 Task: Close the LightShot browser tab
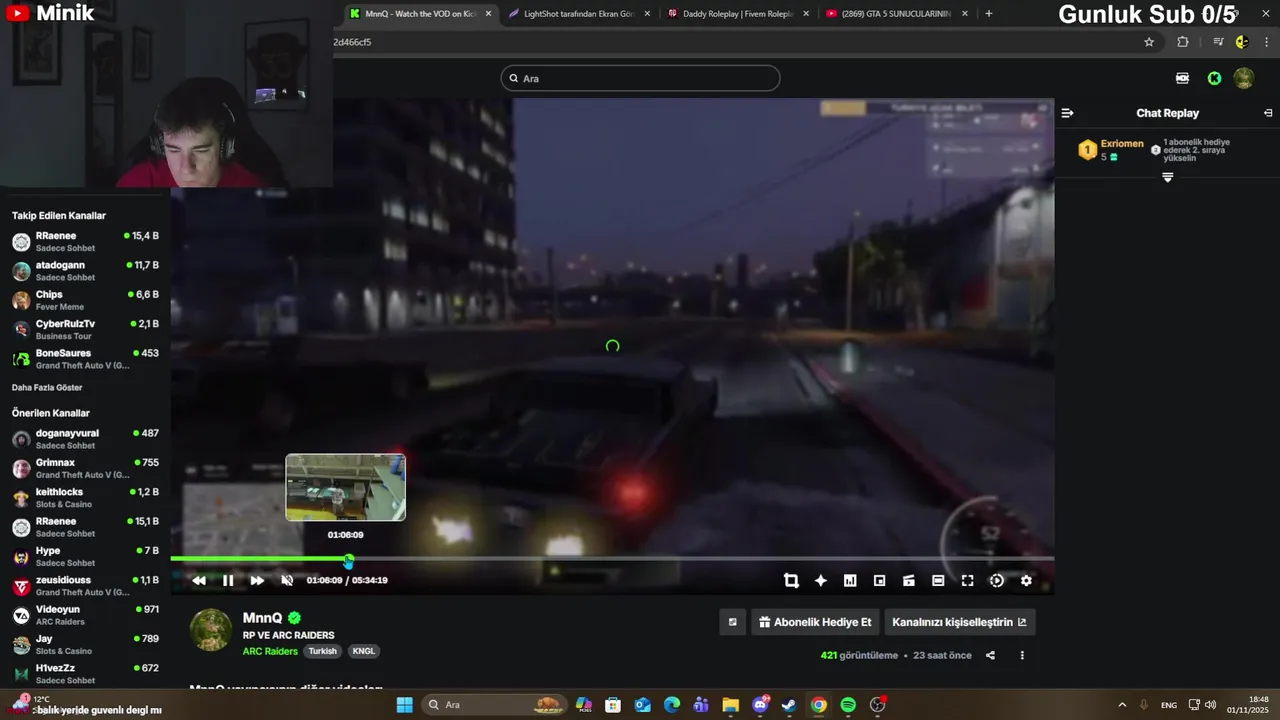pyautogui.click(x=647, y=14)
